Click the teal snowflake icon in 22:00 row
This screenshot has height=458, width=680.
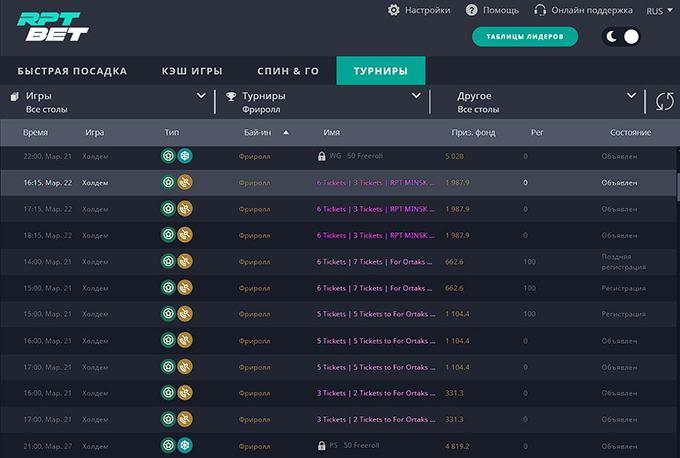[x=185, y=156]
